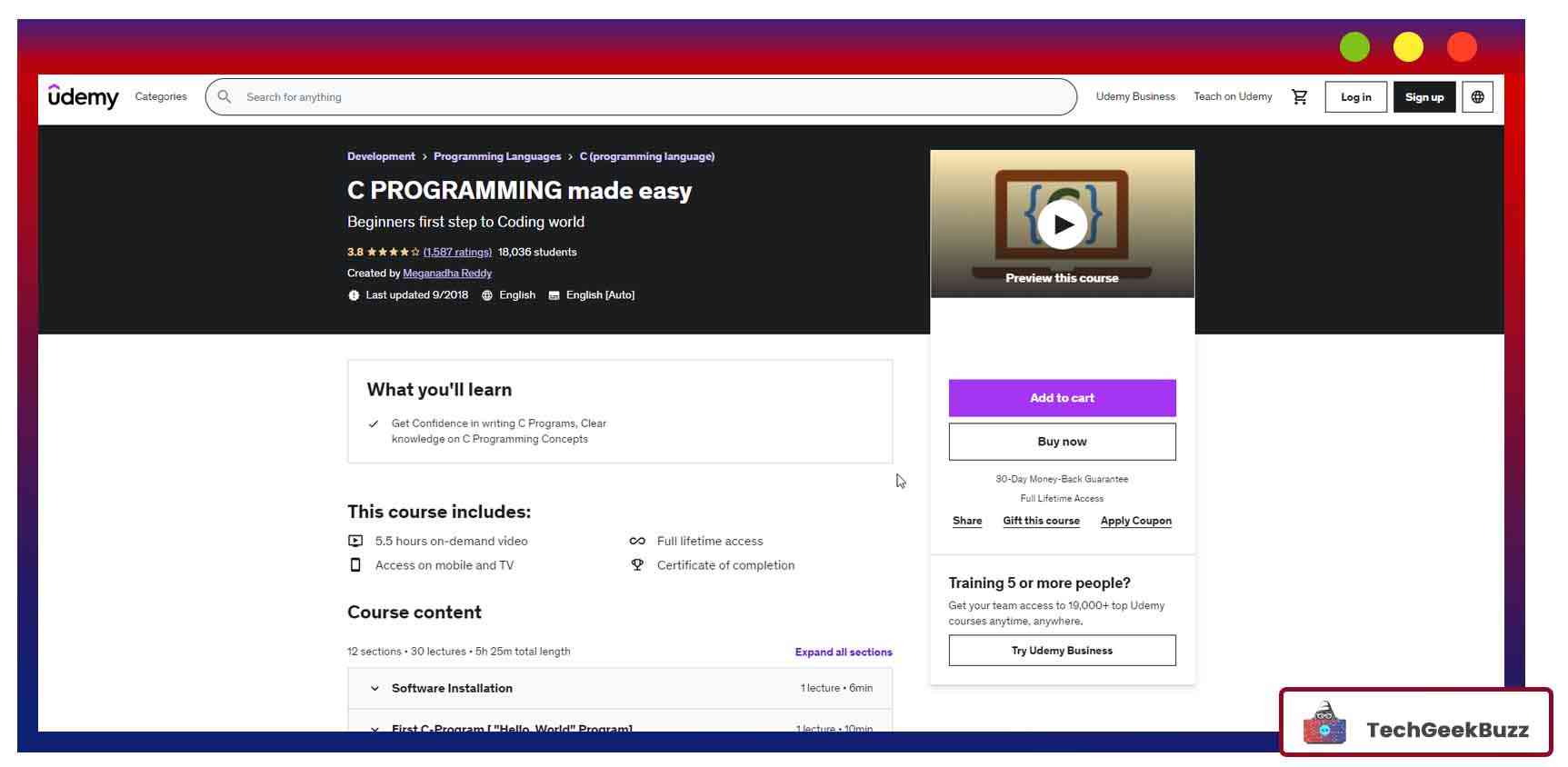Open Udemy Business from the navbar
This screenshot has height=767, width=1568.
(1134, 97)
